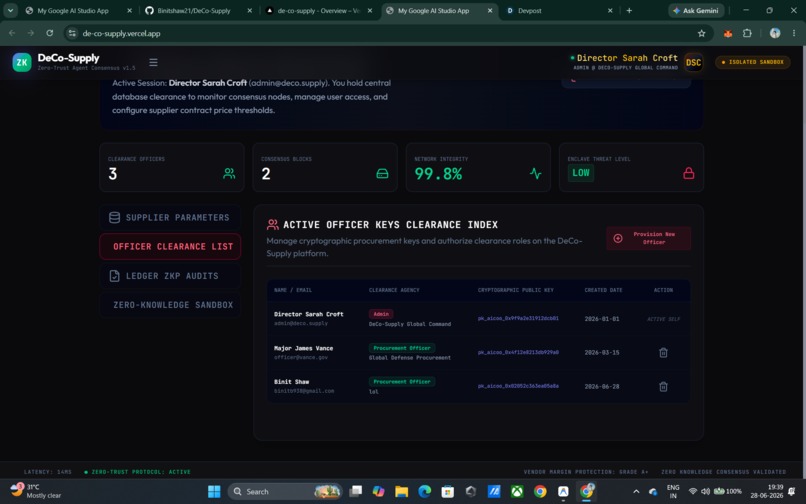The width and height of the screenshot is (806, 504).
Task: Click the site information icon in address bar
Action: [x=72, y=33]
